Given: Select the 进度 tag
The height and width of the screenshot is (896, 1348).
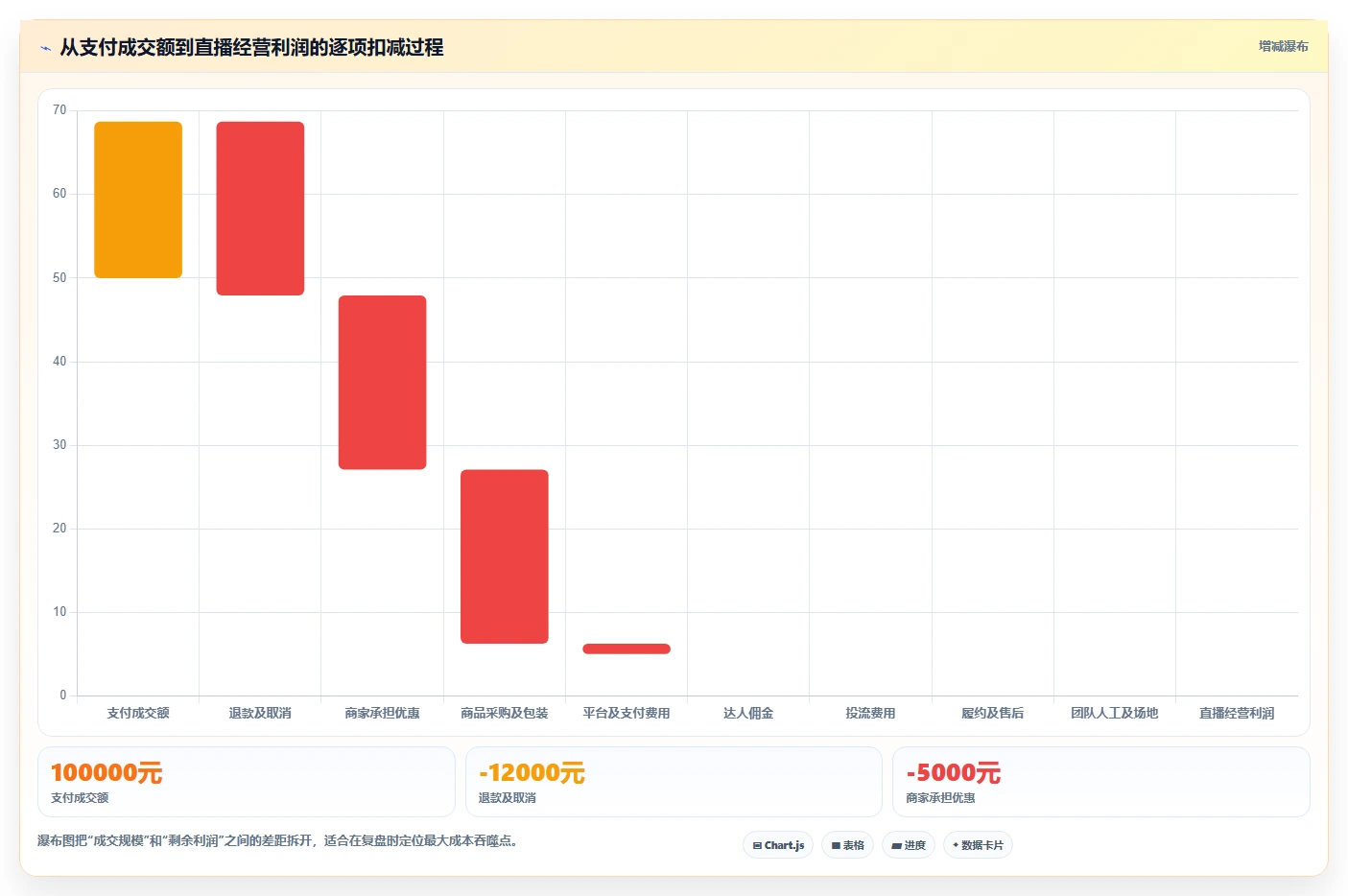Looking at the screenshot, I should pyautogui.click(x=908, y=845).
